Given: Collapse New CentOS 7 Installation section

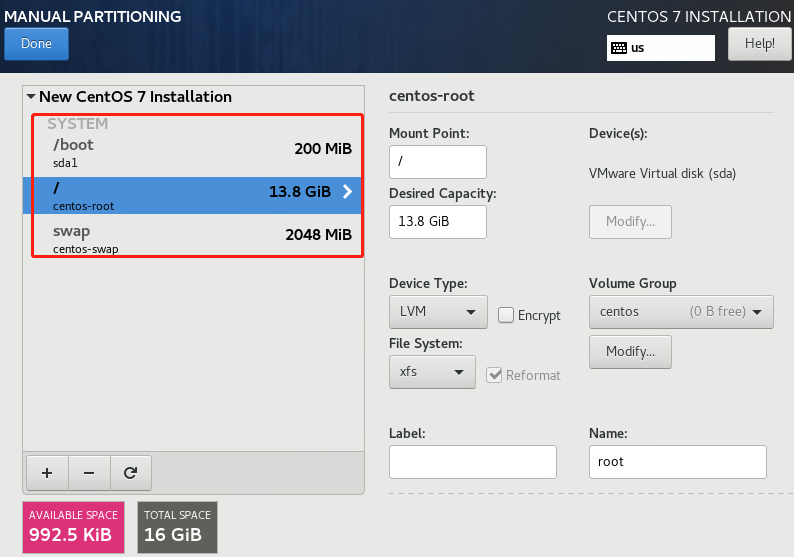Looking at the screenshot, I should tap(31, 96).
